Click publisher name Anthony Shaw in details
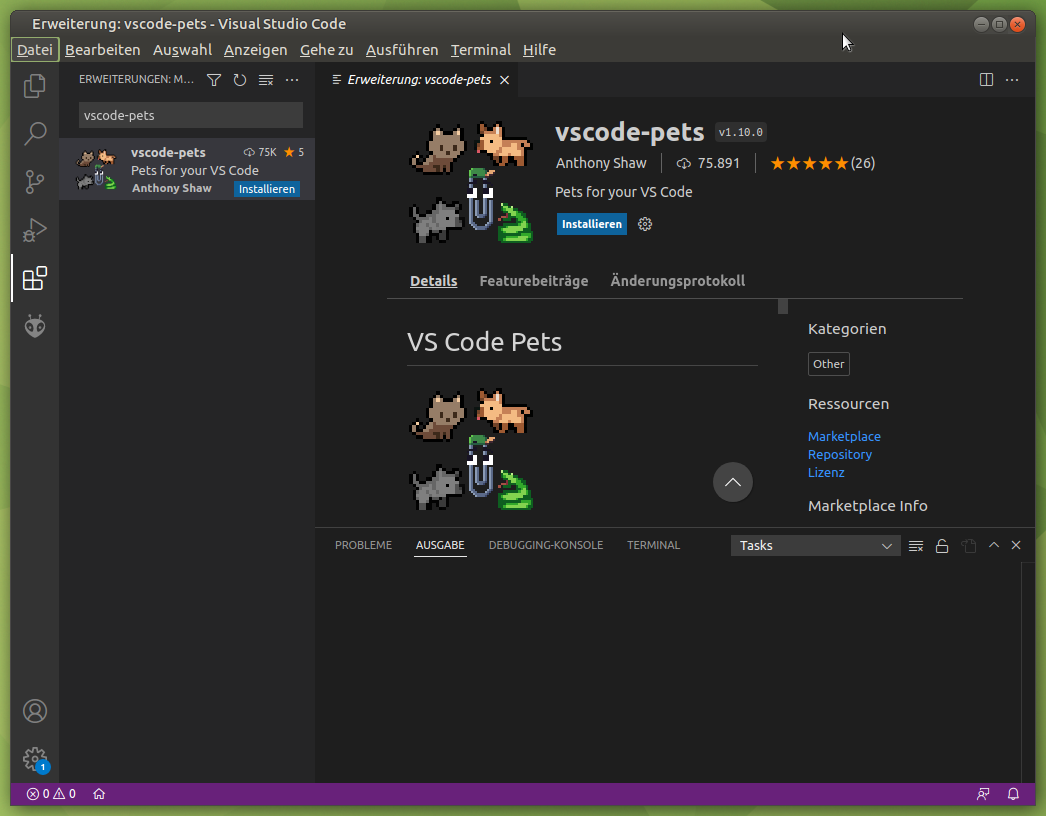 click(x=601, y=163)
